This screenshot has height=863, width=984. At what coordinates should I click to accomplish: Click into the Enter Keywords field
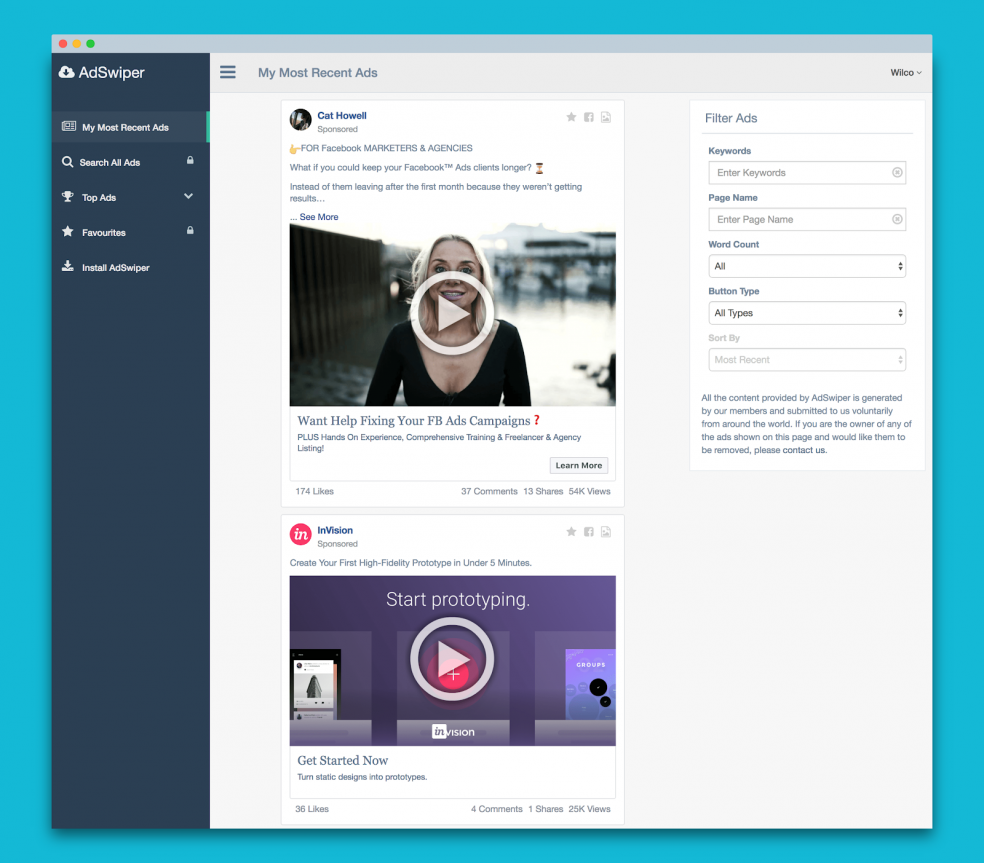pos(798,173)
